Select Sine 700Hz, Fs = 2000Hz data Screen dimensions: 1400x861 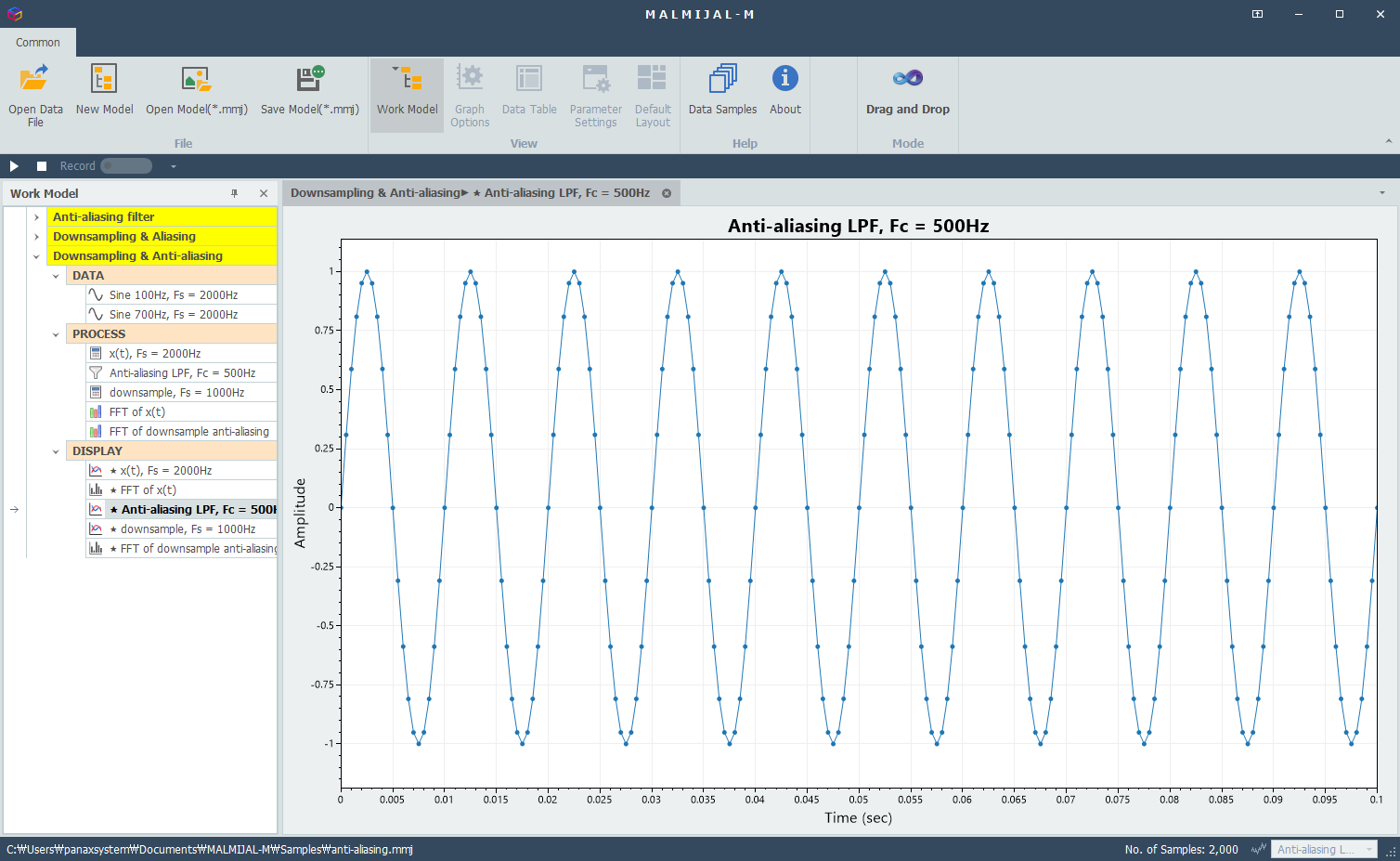pyautogui.click(x=181, y=315)
